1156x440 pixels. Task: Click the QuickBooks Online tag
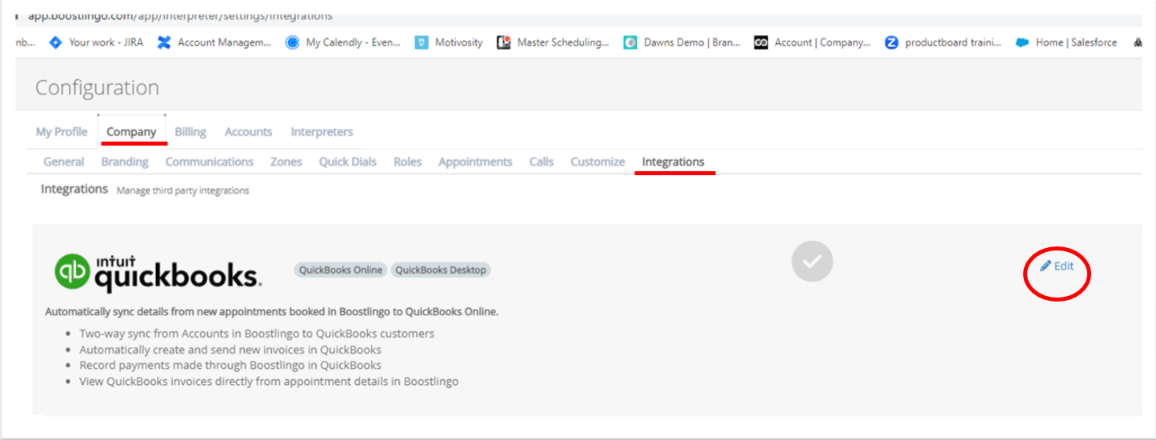tap(341, 270)
